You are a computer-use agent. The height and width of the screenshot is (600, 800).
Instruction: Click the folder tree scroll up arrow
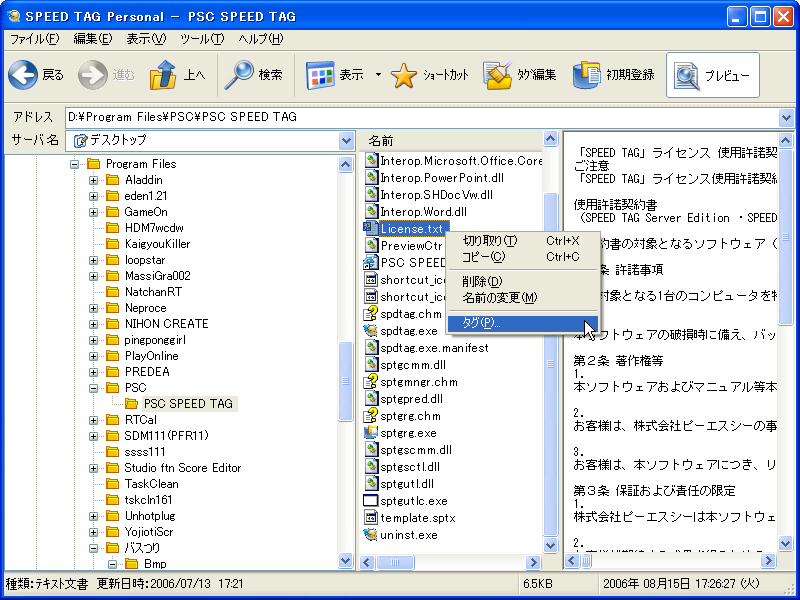tap(346, 164)
